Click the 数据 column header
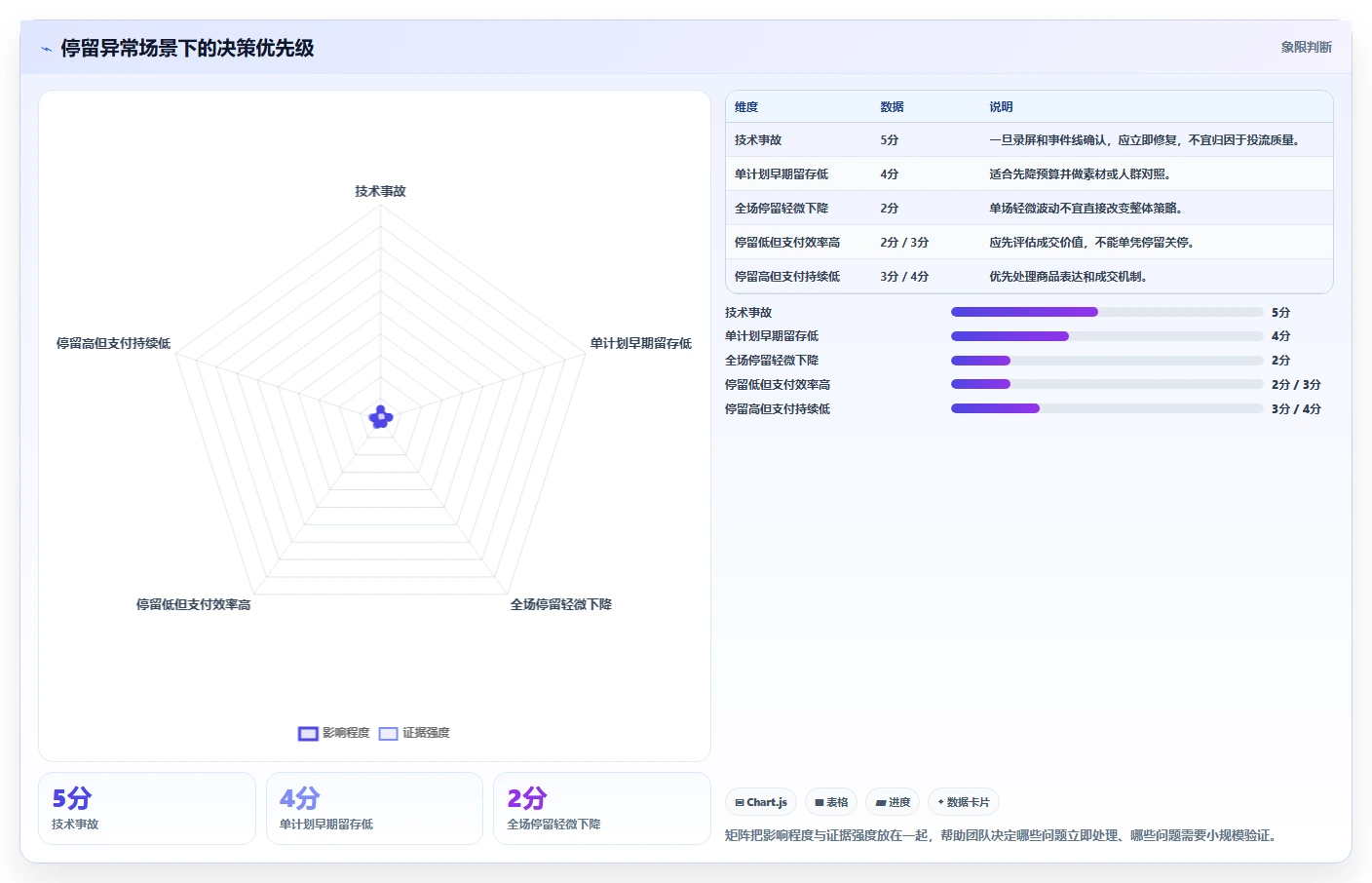This screenshot has width=1372, height=883. pos(892,107)
